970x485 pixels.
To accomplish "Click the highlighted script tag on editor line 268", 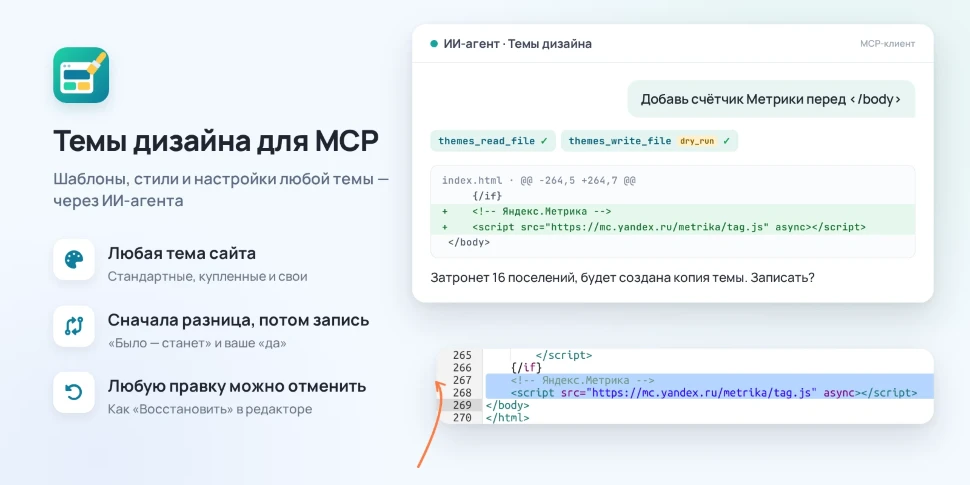I will coord(714,393).
